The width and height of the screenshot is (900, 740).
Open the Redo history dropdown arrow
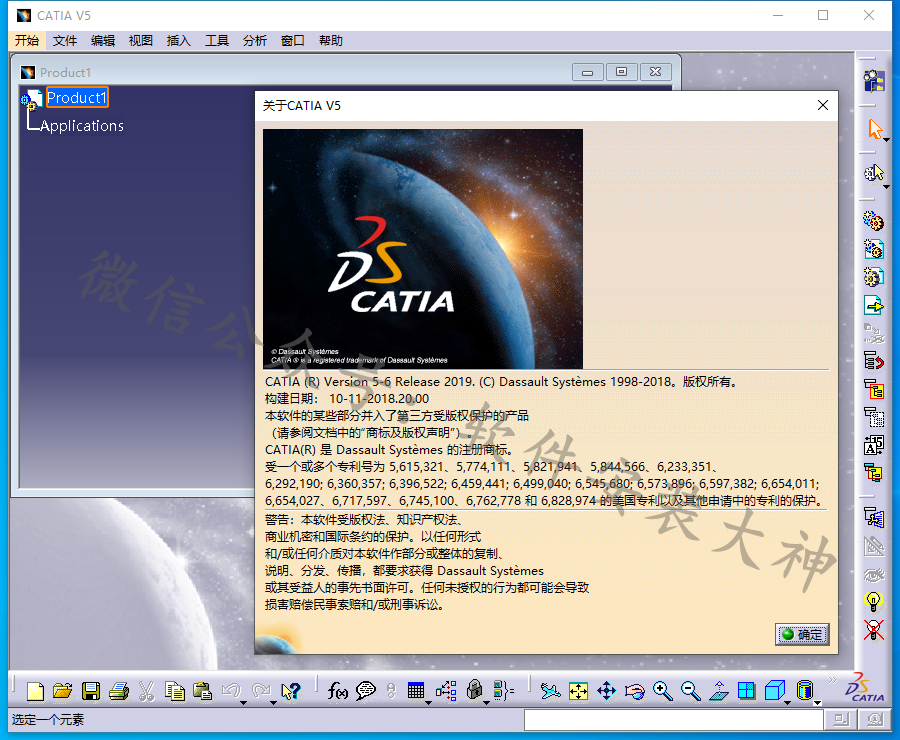273,703
